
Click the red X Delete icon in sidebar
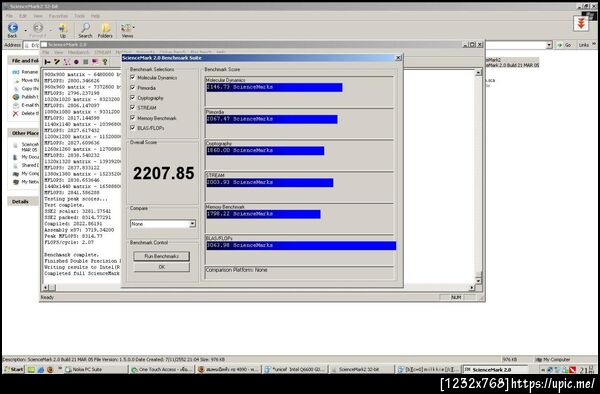(16, 114)
